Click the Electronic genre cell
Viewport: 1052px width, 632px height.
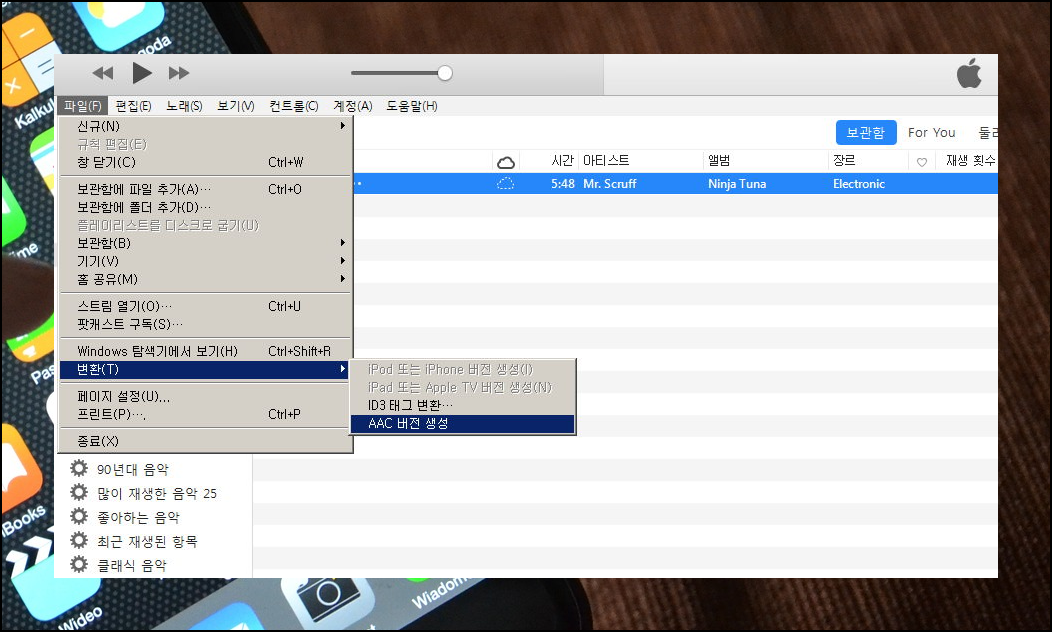point(859,184)
